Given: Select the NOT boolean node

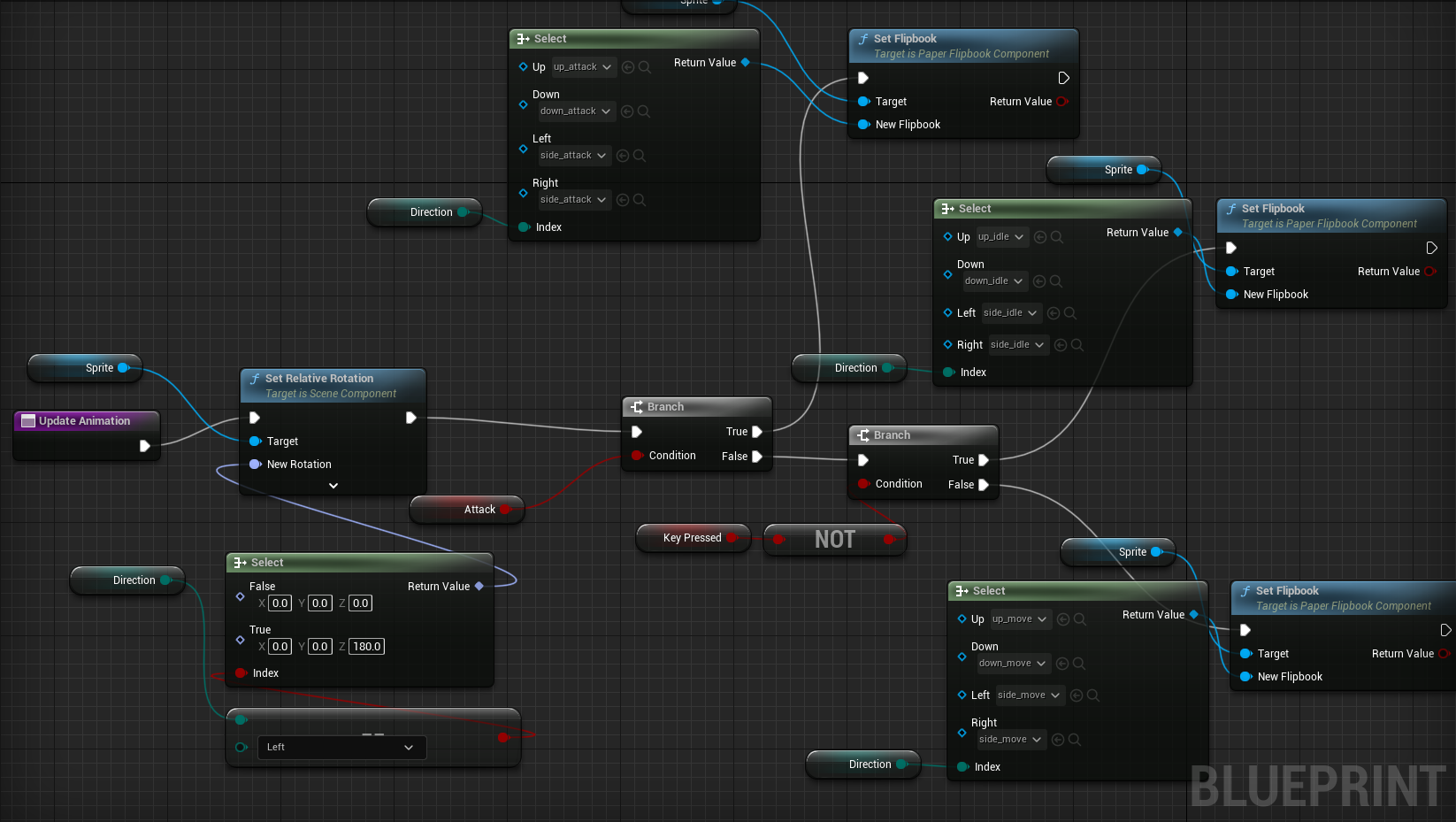Looking at the screenshot, I should (x=835, y=540).
